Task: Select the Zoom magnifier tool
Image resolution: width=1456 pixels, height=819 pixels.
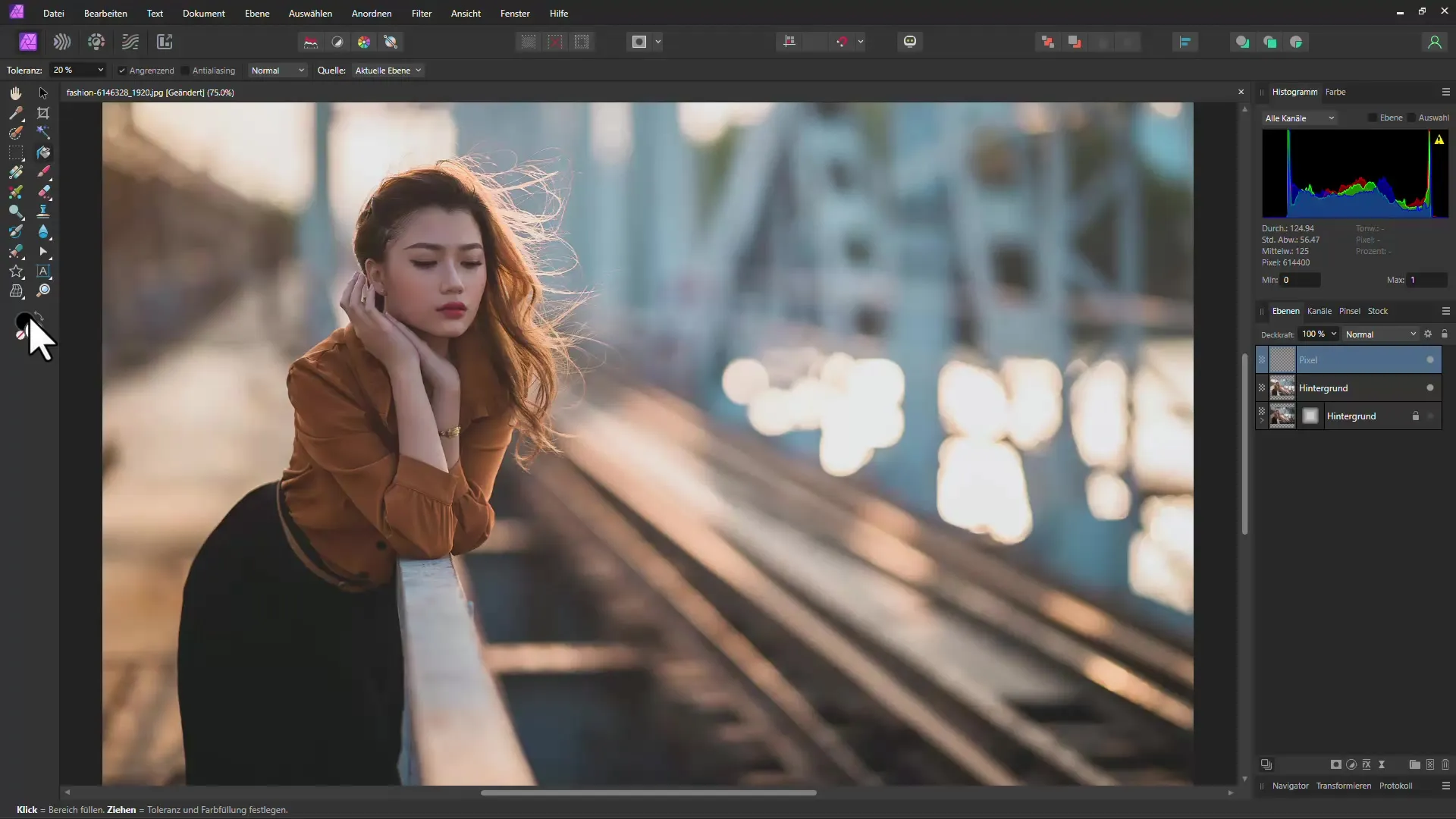Action: (x=43, y=291)
